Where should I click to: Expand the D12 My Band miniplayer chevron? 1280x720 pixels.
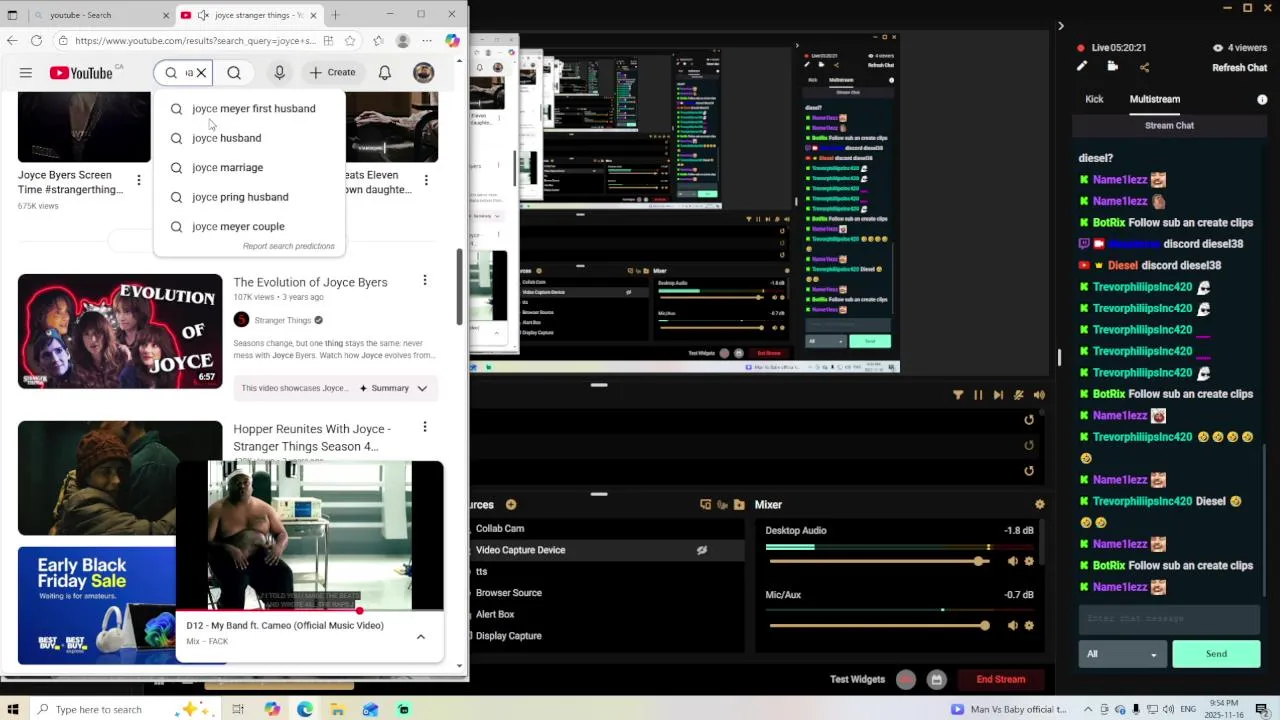421,637
